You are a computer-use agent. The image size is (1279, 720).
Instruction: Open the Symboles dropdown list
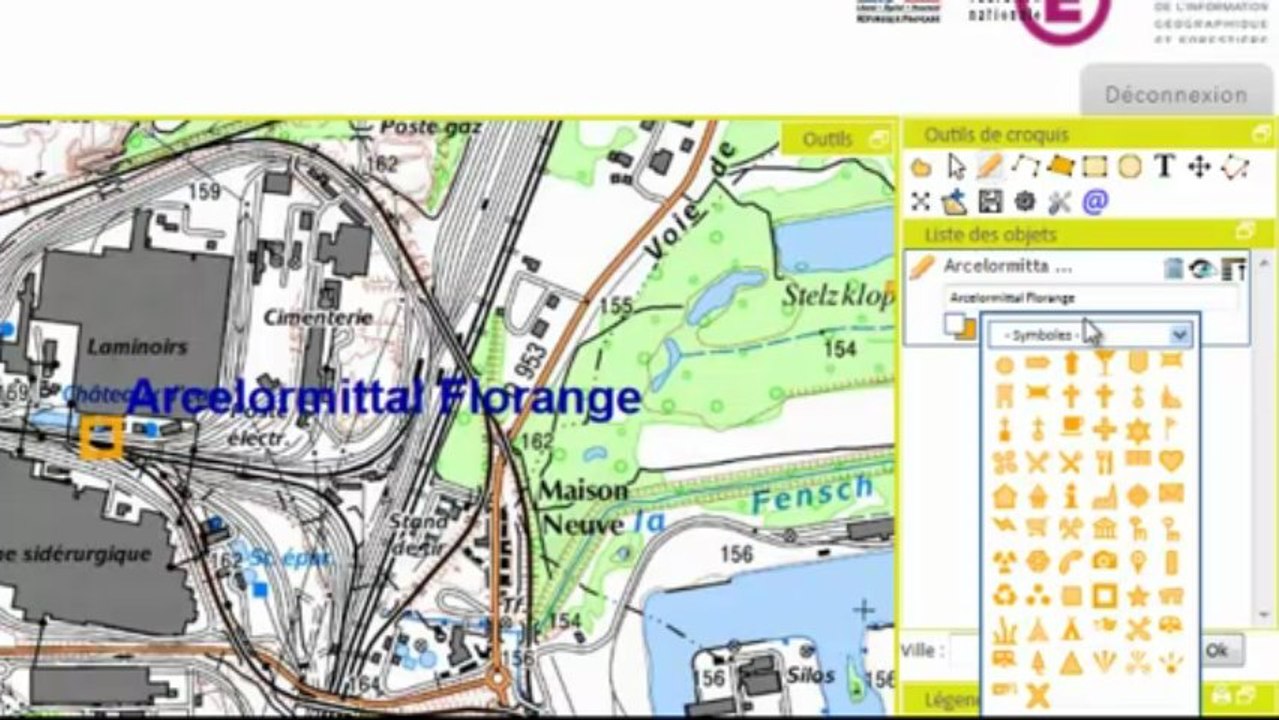coord(1091,335)
